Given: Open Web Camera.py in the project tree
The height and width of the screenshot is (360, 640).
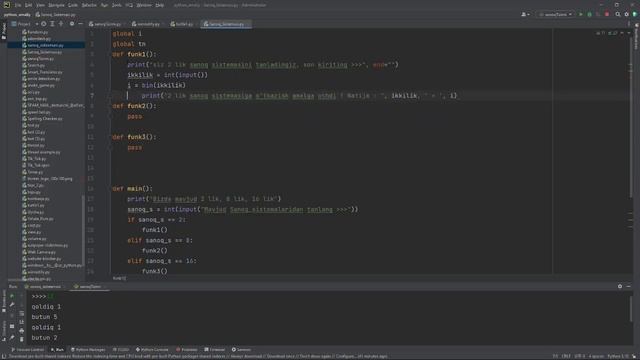Looking at the screenshot, I should [41, 252].
